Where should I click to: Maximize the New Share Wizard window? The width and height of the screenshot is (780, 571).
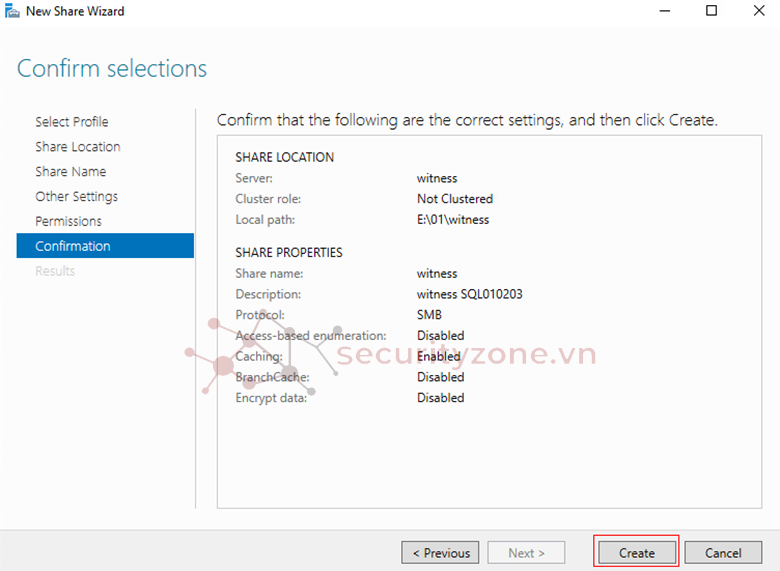click(x=711, y=11)
